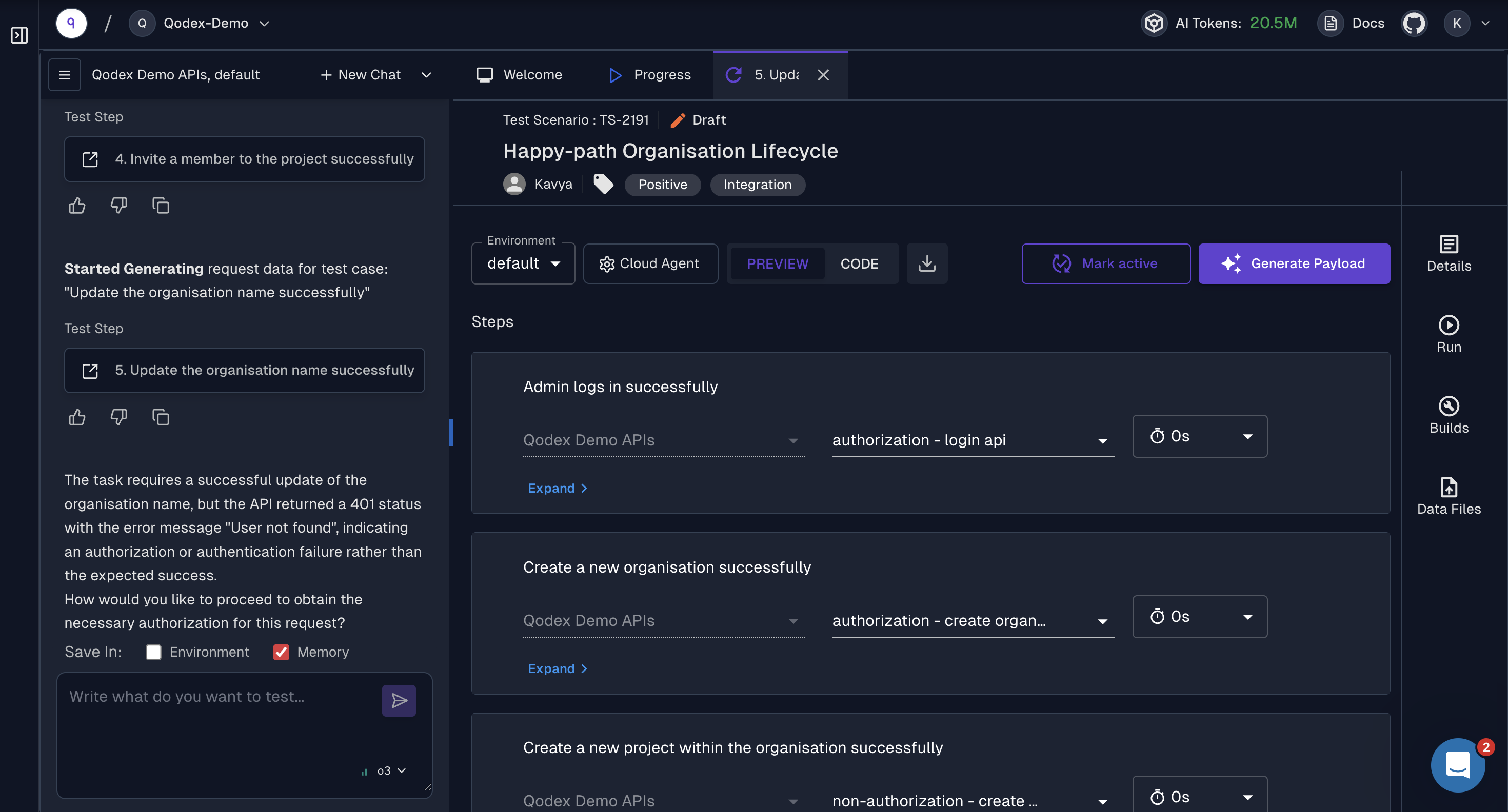Open the default Environment dropdown

523,264
